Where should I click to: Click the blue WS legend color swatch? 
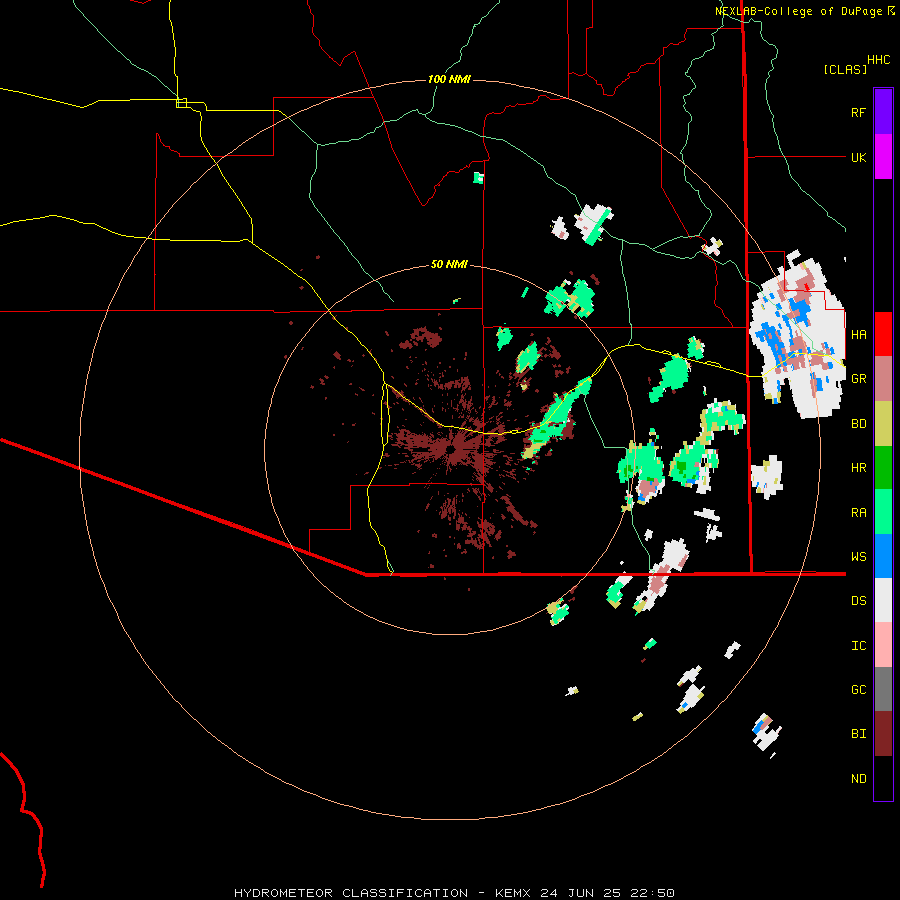(x=883, y=556)
